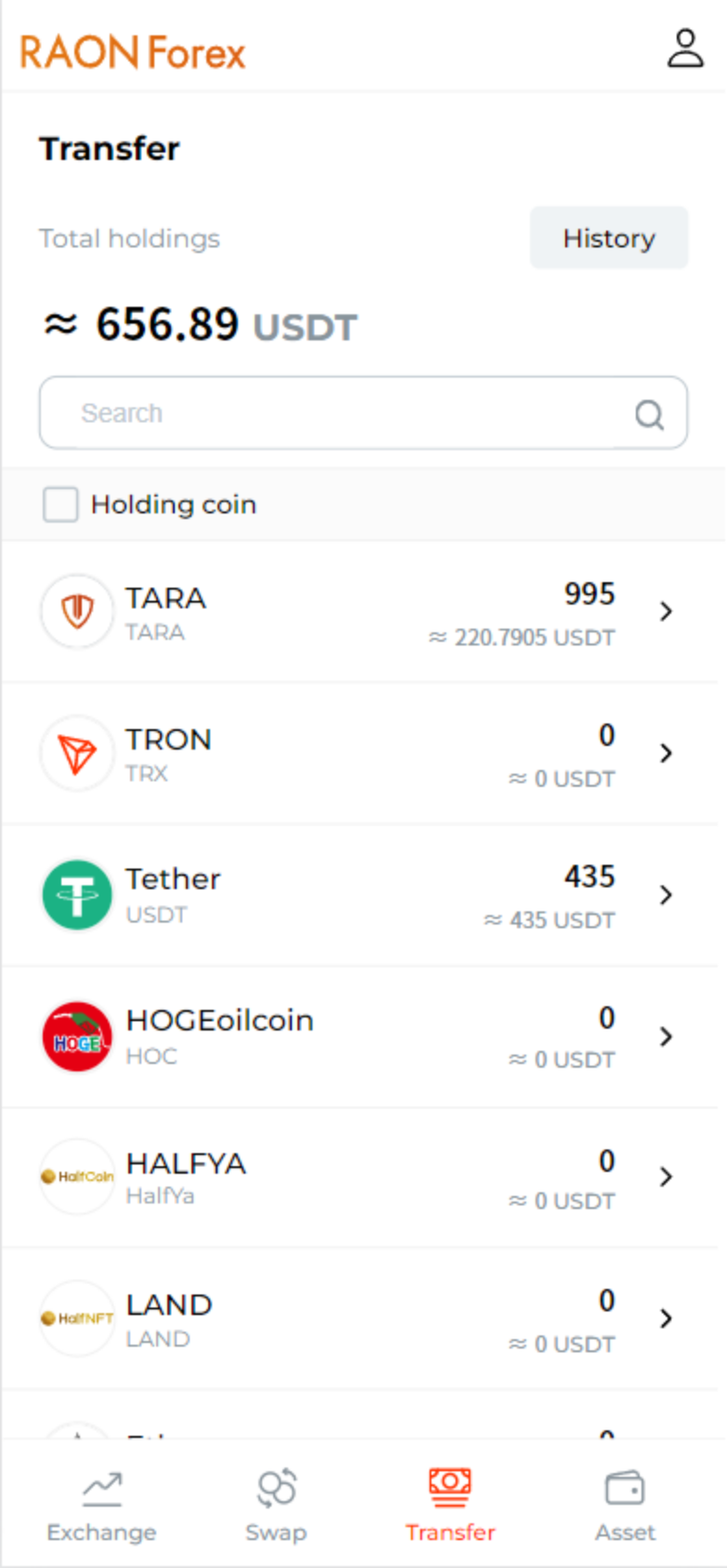Open the LAND row arrow

tap(666, 1318)
